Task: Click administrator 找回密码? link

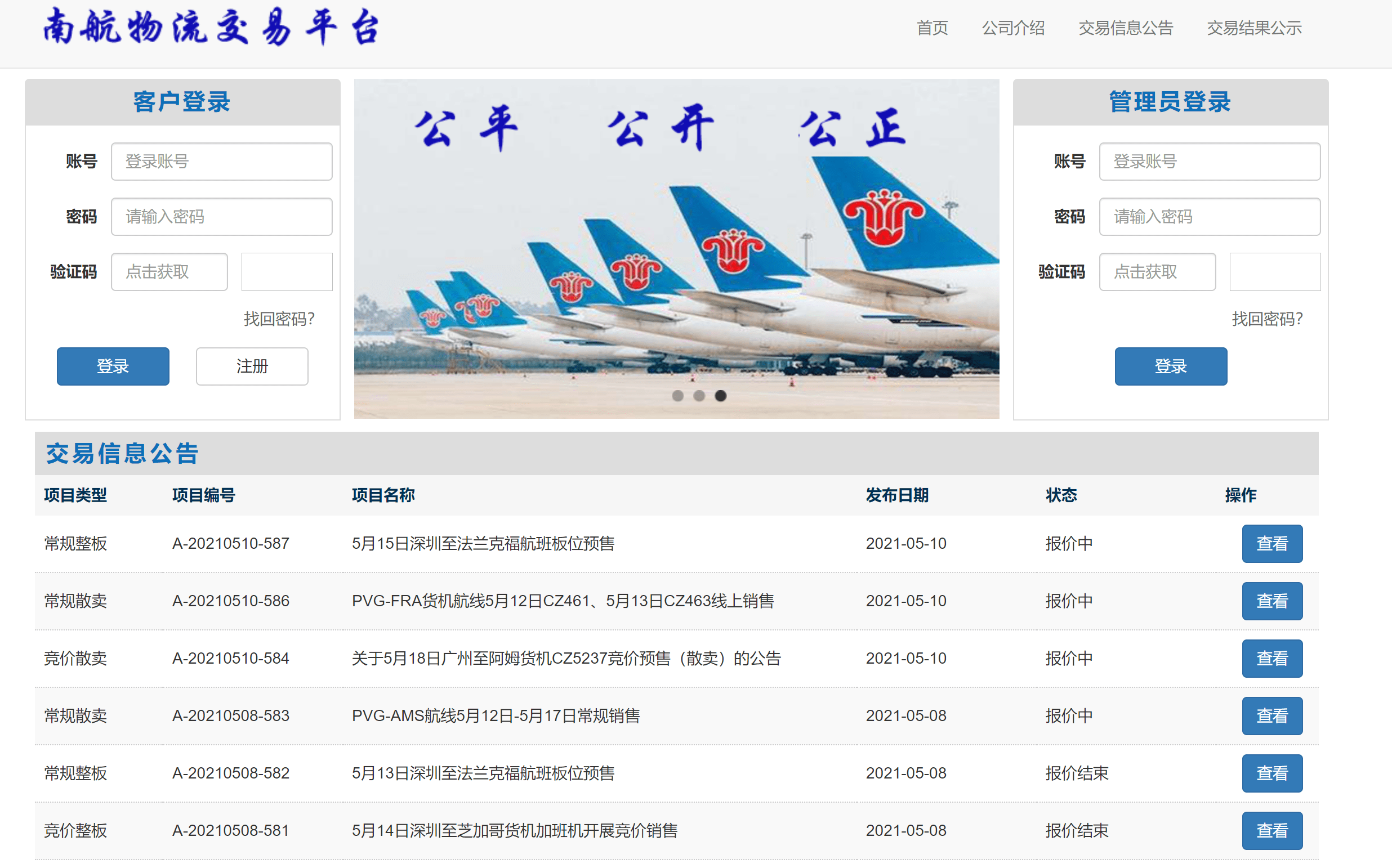Action: (1268, 319)
